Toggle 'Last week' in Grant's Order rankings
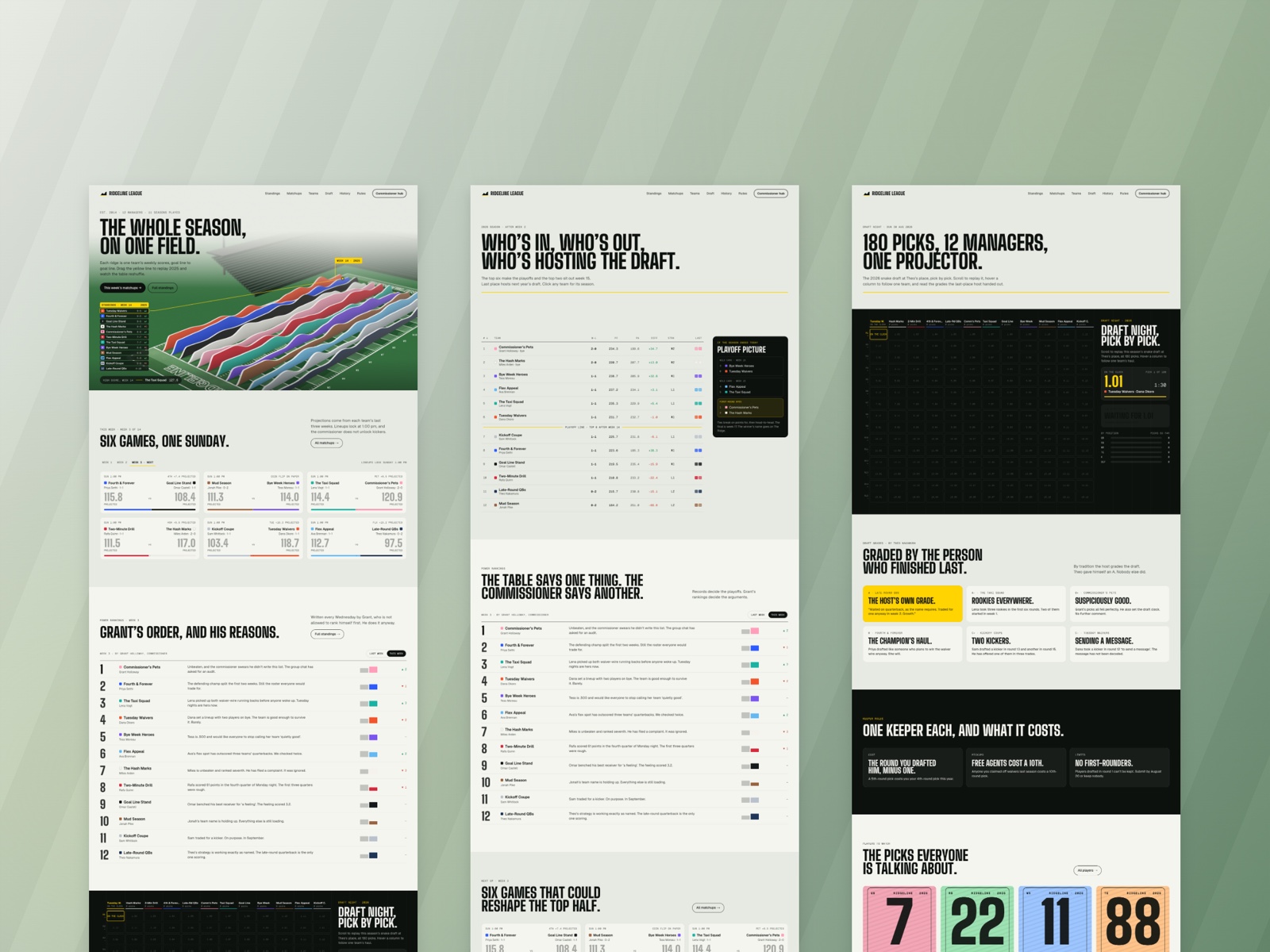 376,654
